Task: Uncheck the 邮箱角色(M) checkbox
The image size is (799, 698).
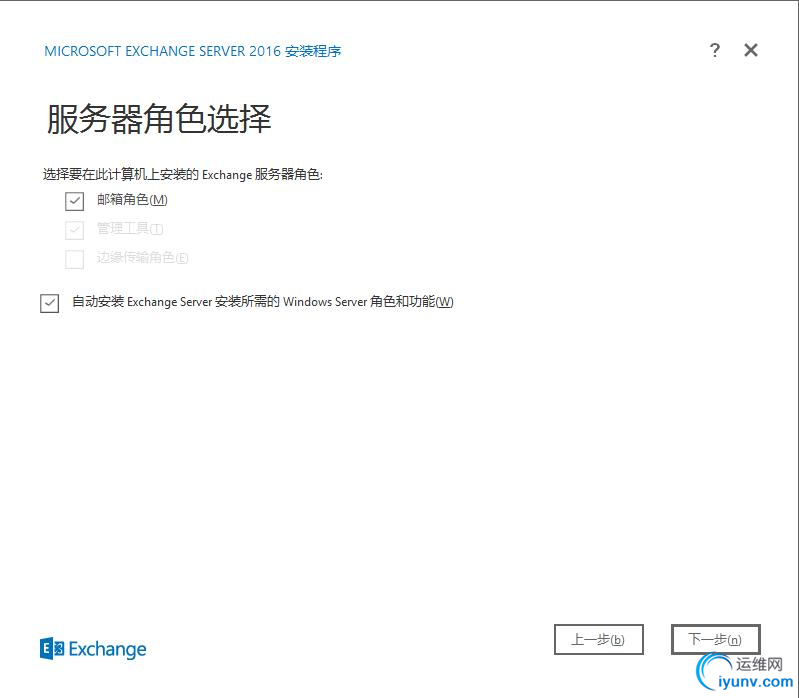Action: tap(74, 201)
